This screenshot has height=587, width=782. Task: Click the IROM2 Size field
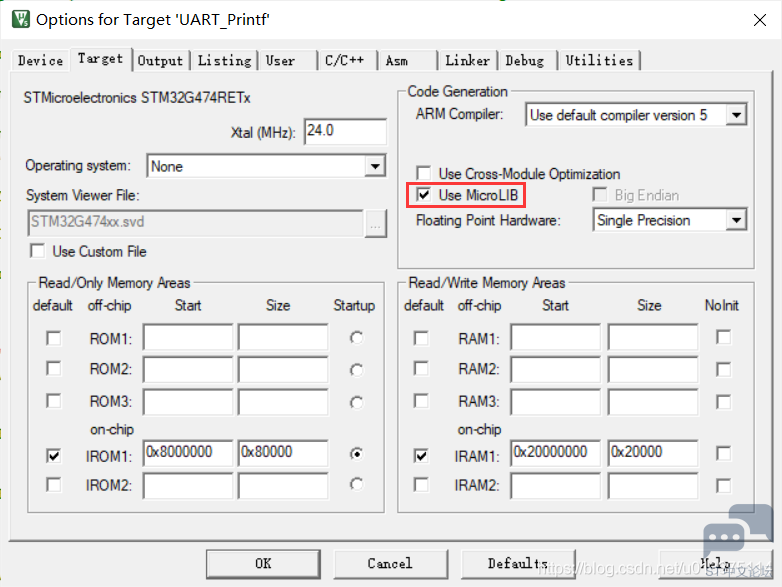283,486
